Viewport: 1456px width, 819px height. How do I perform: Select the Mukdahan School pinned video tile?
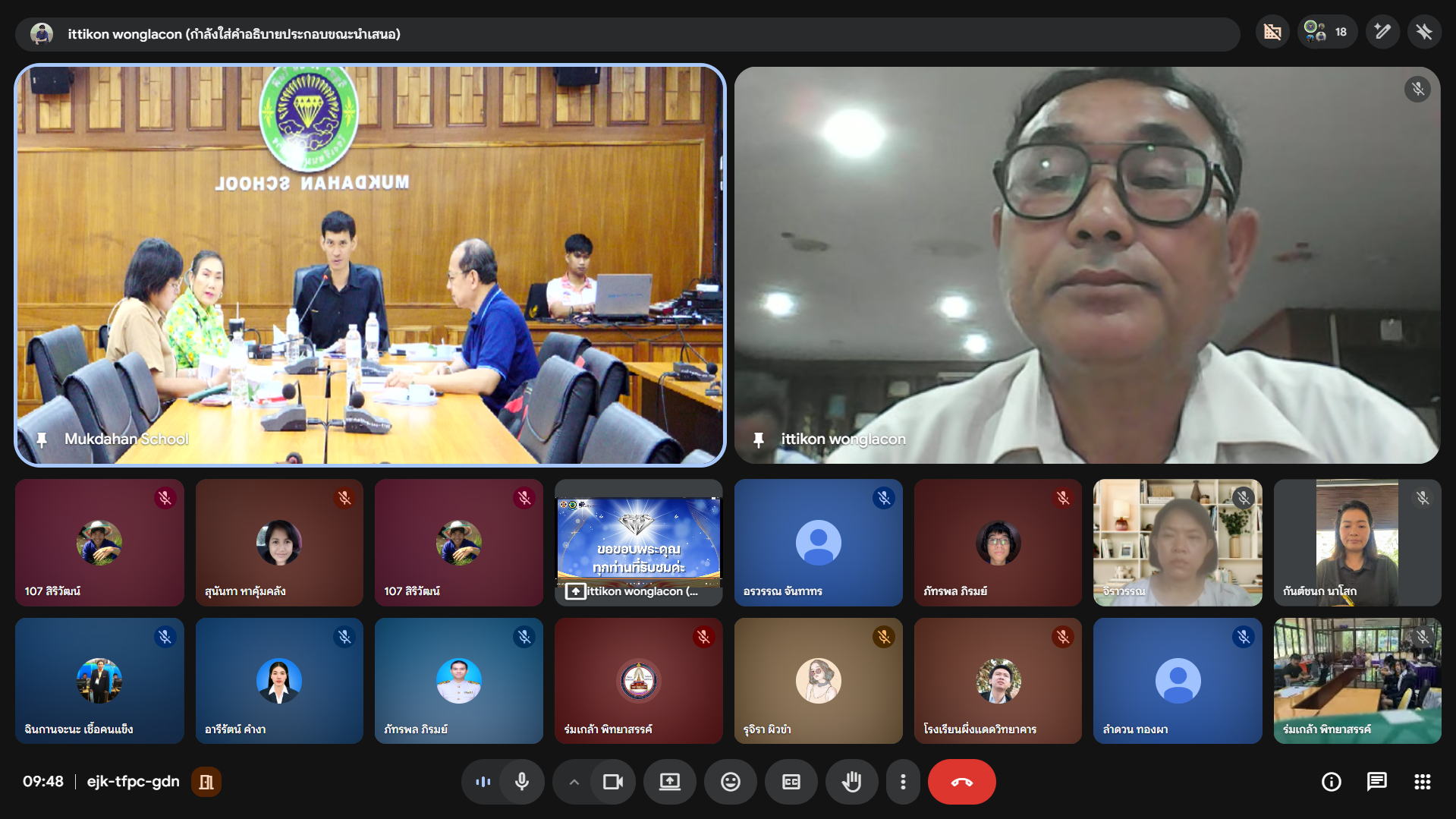(370, 265)
